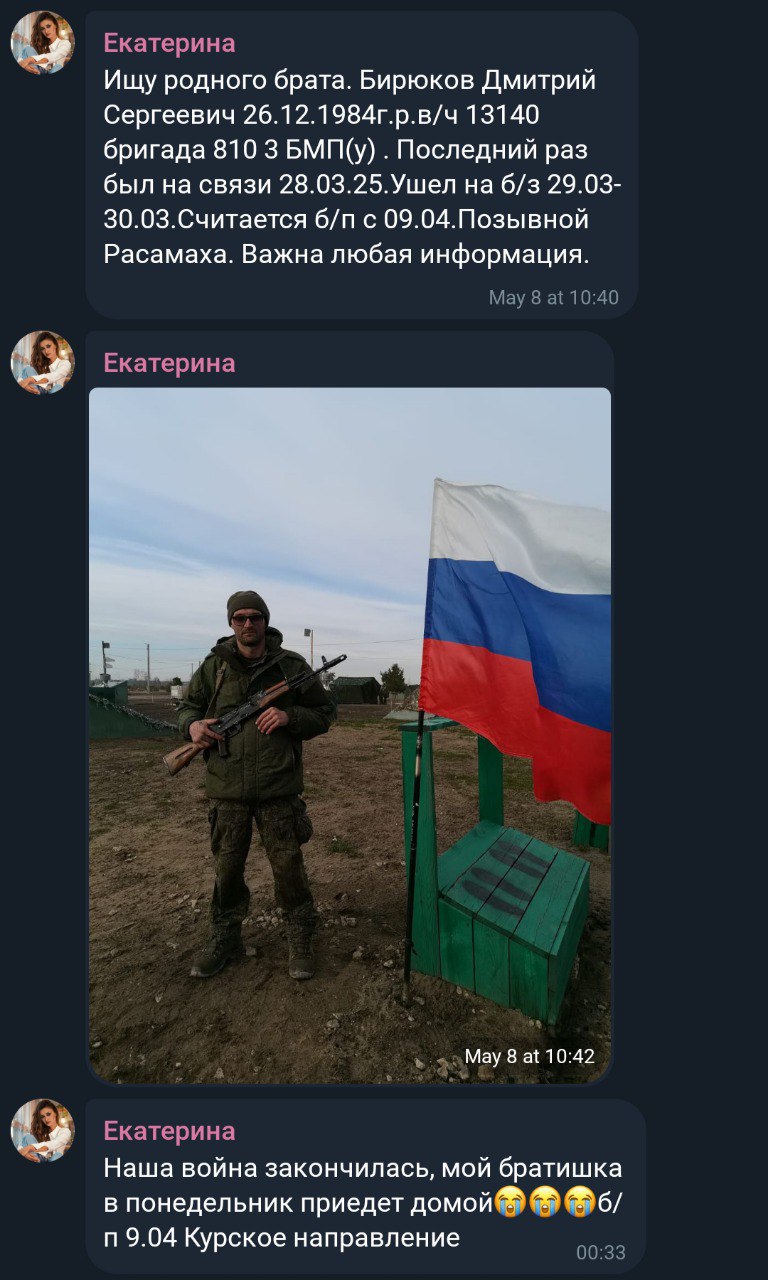Viewport: 768px width, 1280px height.
Task: Click the timestamp May 8 at 10:40
Action: pyautogui.click(x=554, y=297)
